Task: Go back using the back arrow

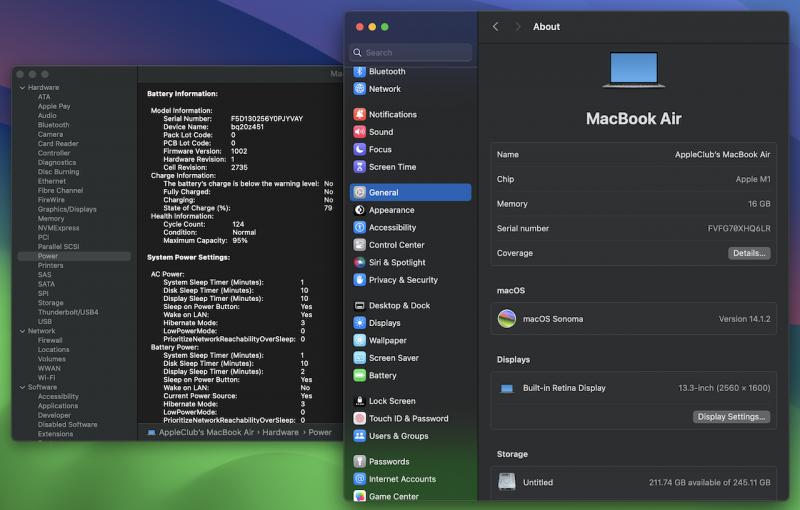Action: click(x=496, y=27)
